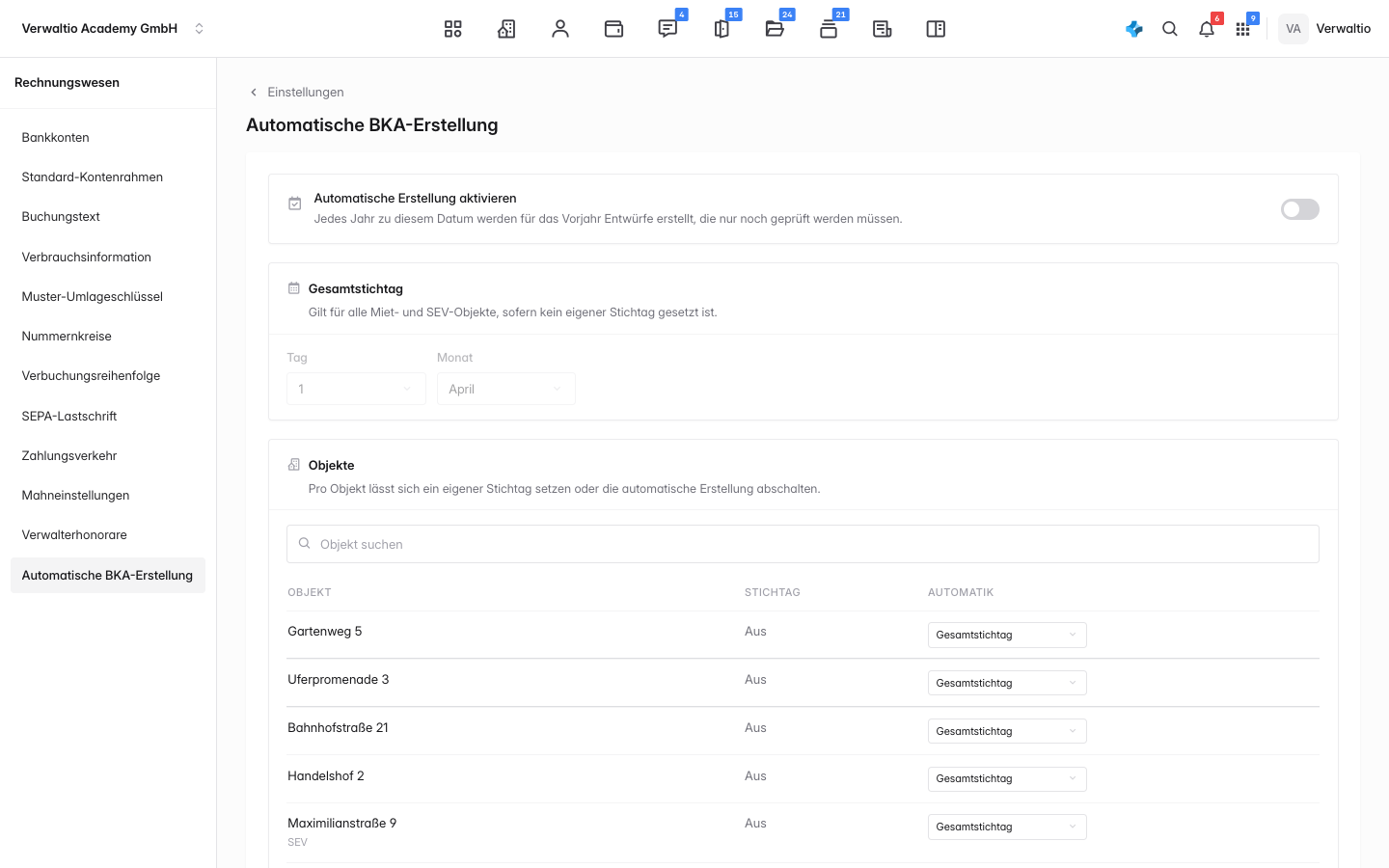Viewport: 1389px width, 868px height.
Task: Open Zahlungsverkehr in the sidebar
Action: 108,456
